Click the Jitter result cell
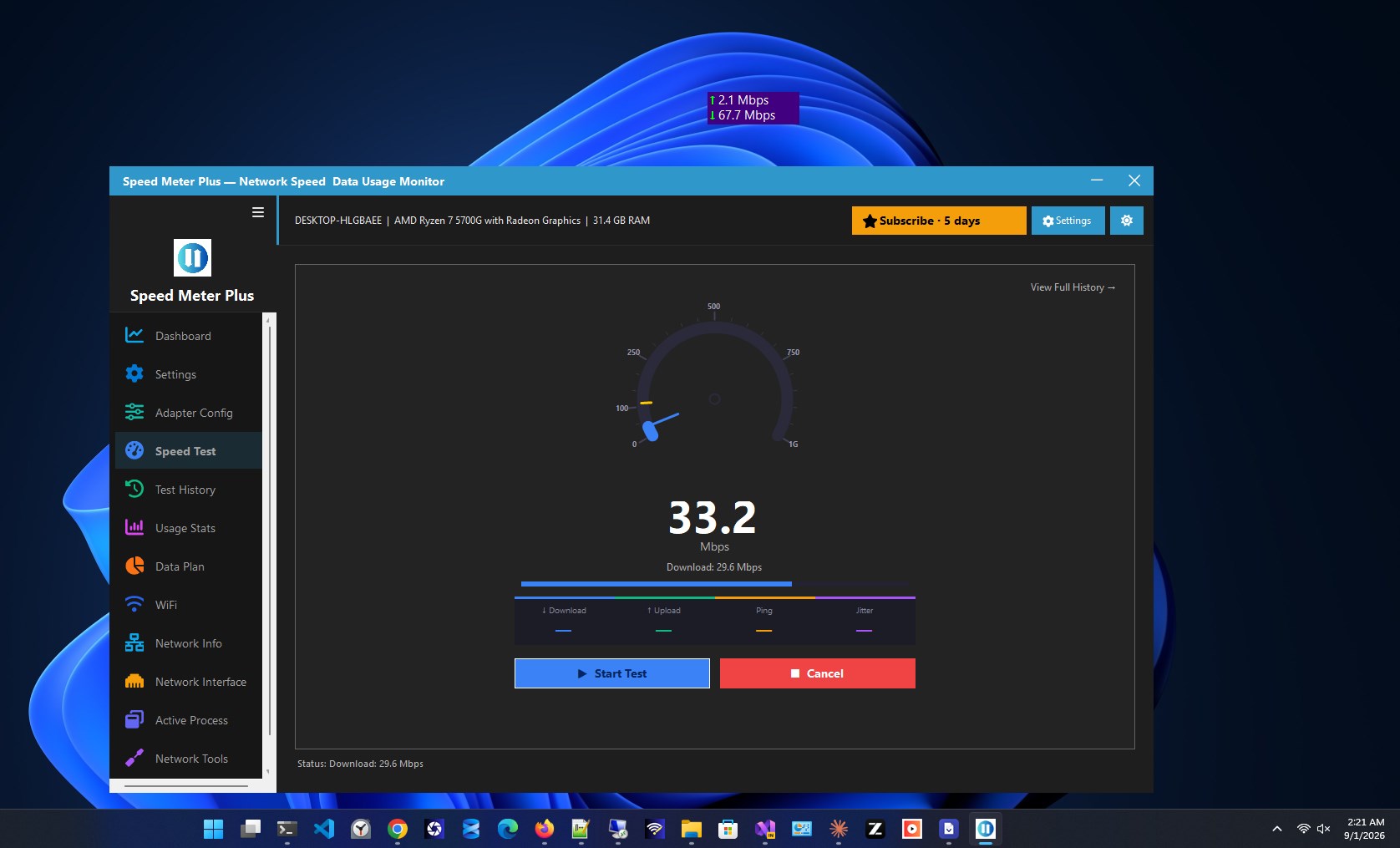Image resolution: width=1400 pixels, height=848 pixels. pyautogui.click(x=865, y=621)
